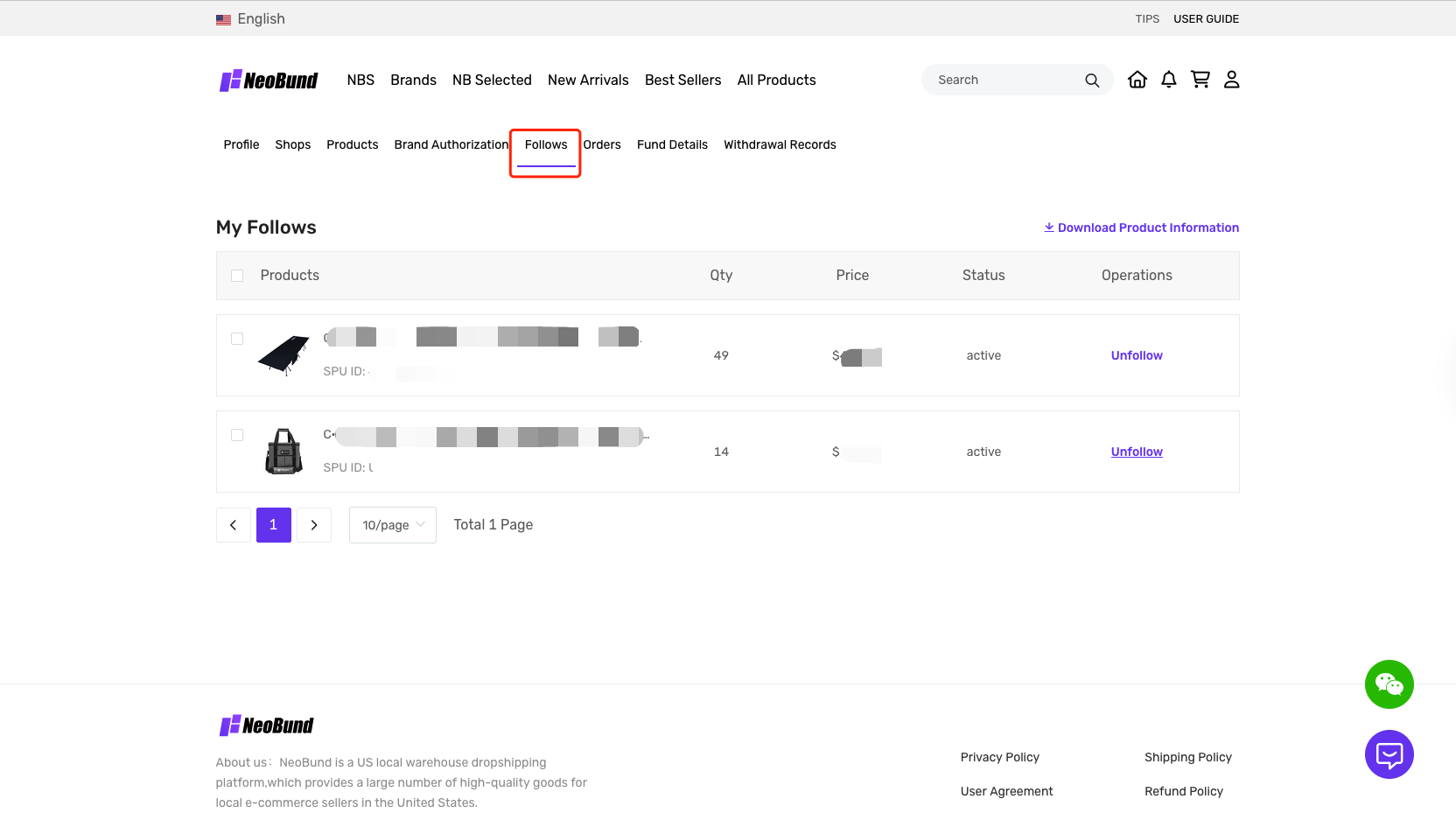
Task: Click the user account icon
Action: [x=1231, y=80]
